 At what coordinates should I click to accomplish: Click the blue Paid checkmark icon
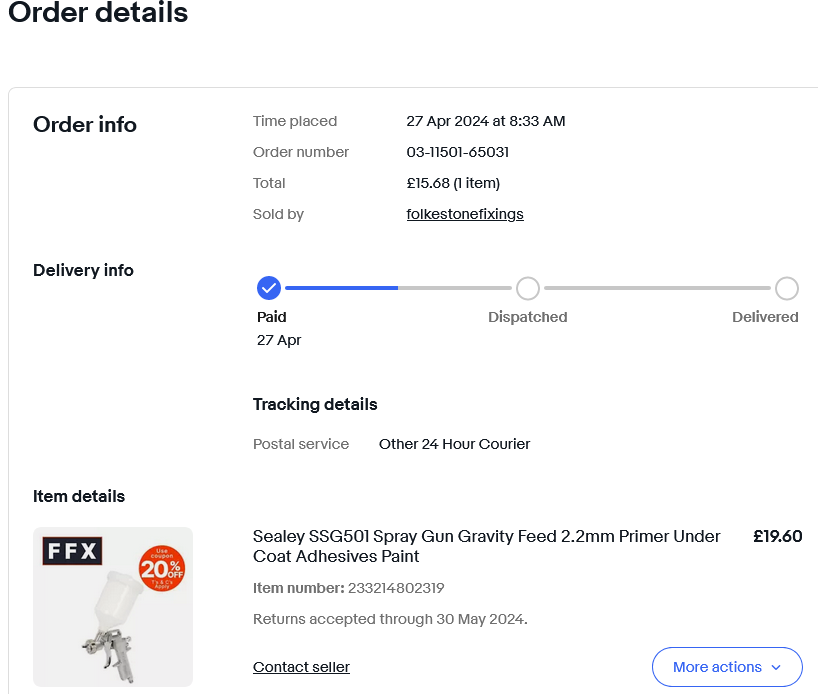[268, 288]
